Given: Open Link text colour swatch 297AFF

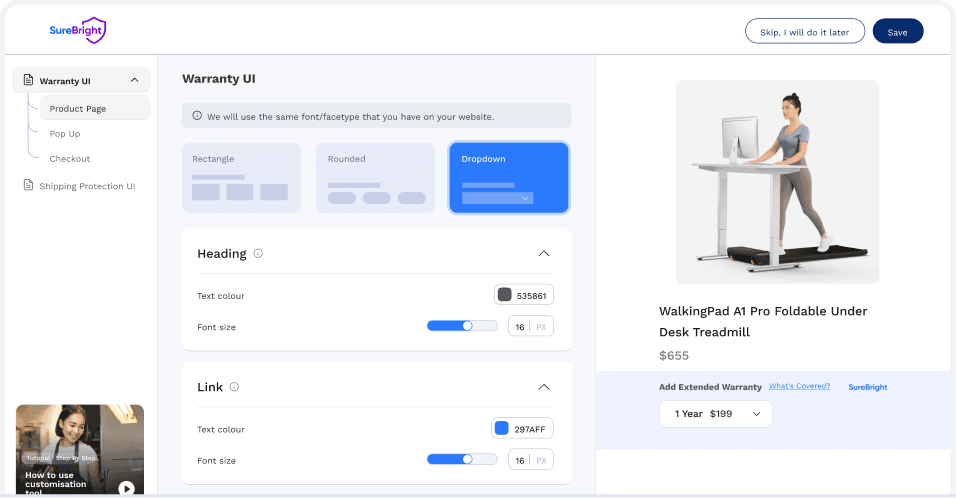Looking at the screenshot, I should 501,429.
